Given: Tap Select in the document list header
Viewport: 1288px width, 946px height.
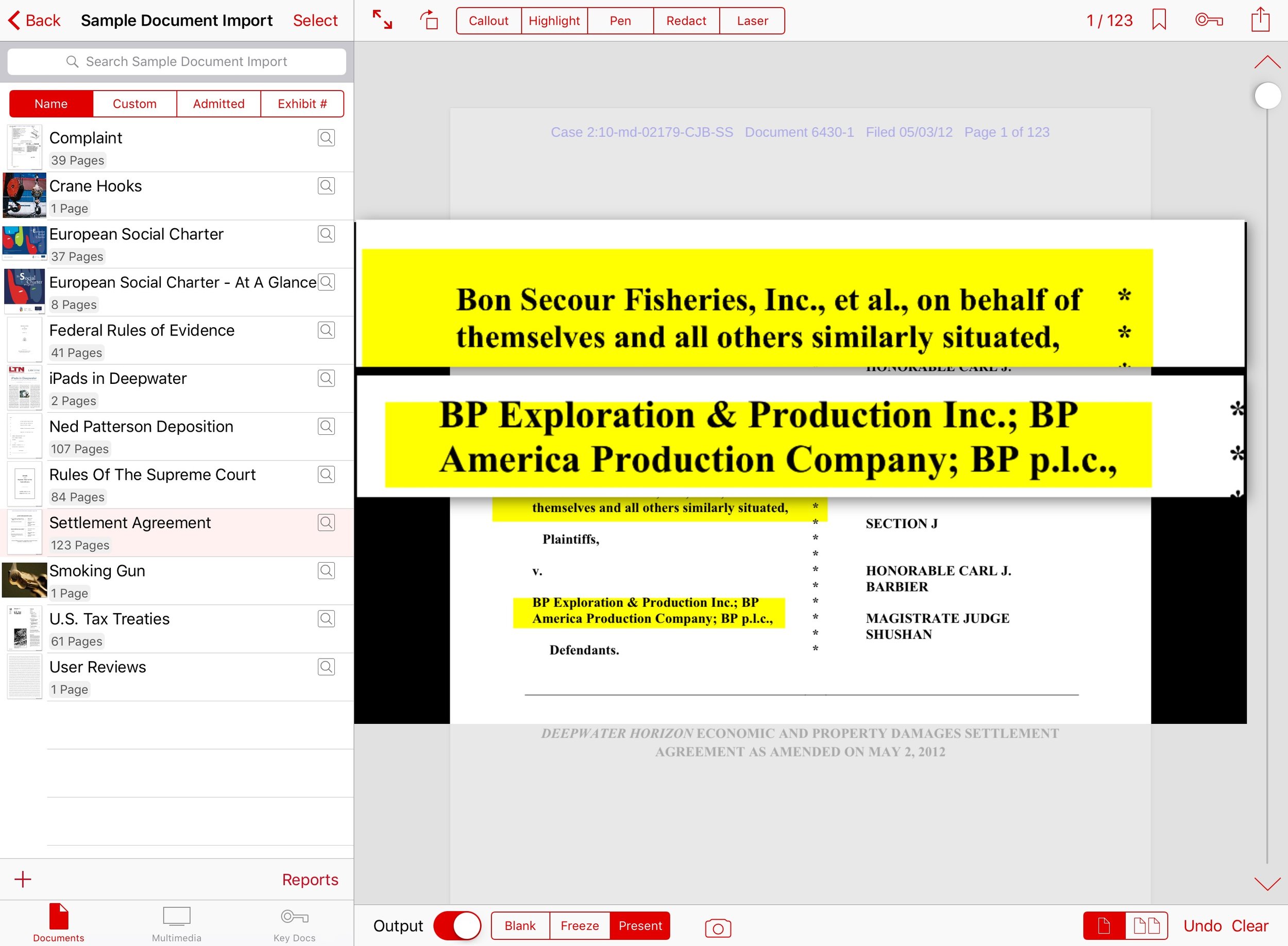Looking at the screenshot, I should coord(315,20).
